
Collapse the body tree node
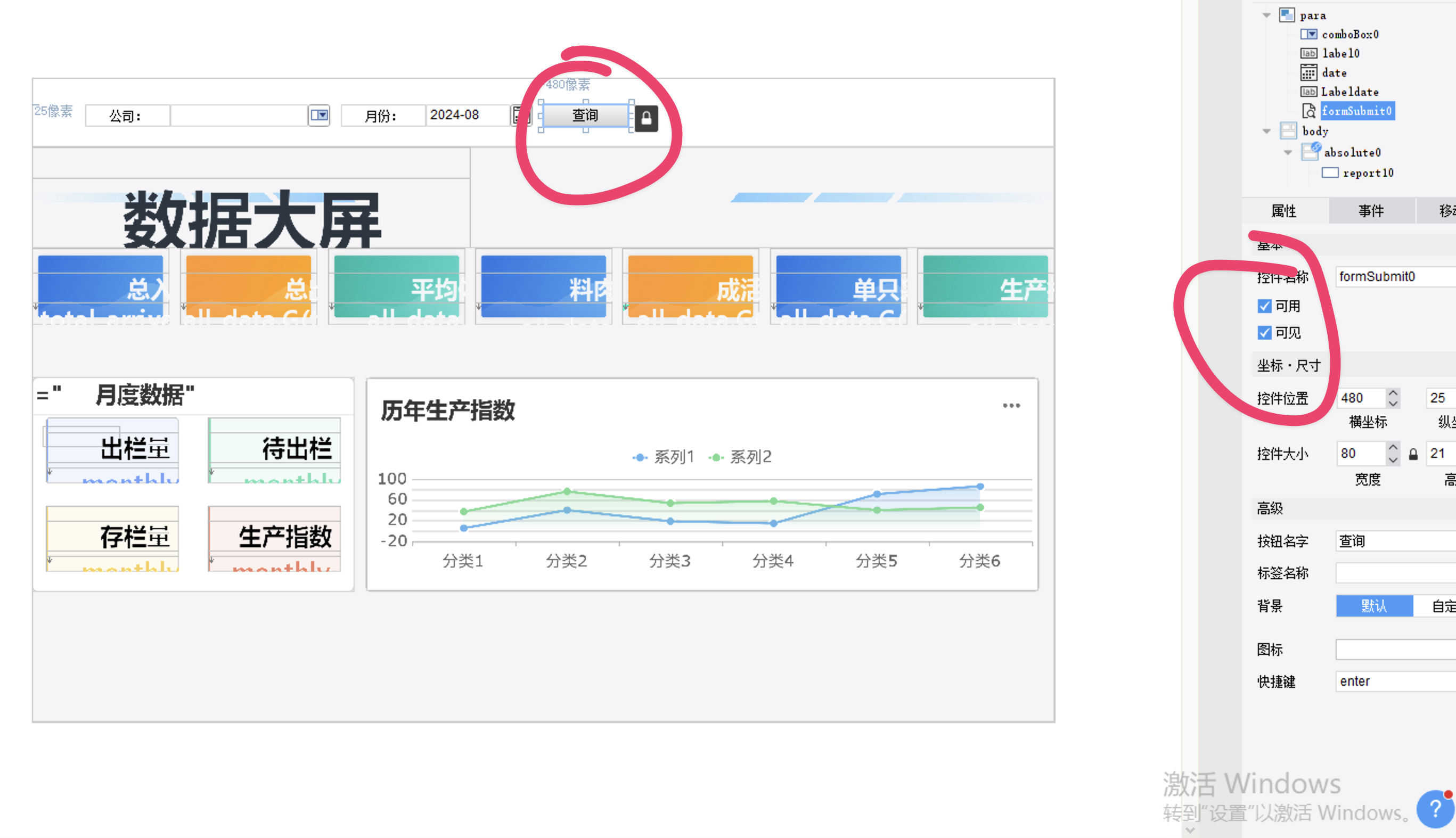point(1266,131)
